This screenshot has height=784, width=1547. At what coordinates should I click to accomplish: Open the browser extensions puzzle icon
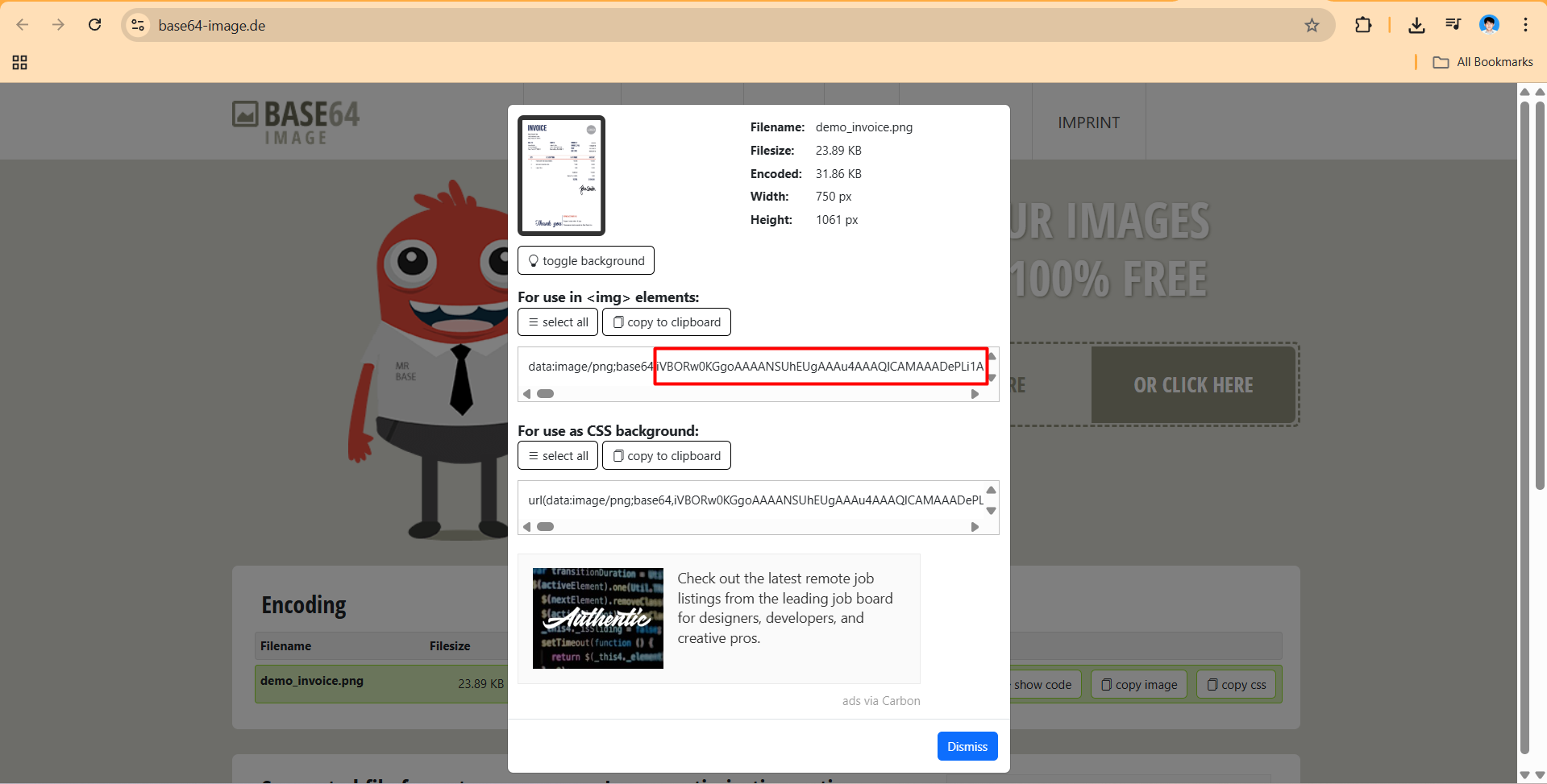coord(1363,25)
